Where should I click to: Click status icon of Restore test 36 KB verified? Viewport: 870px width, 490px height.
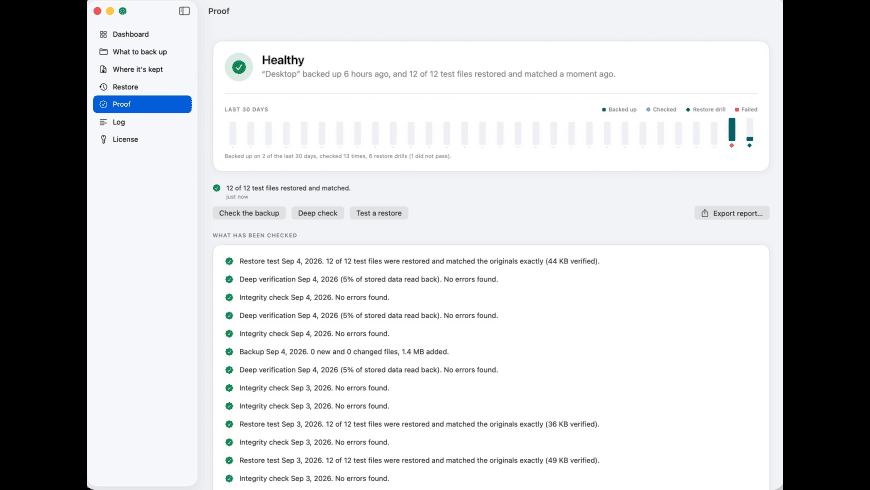(229, 425)
